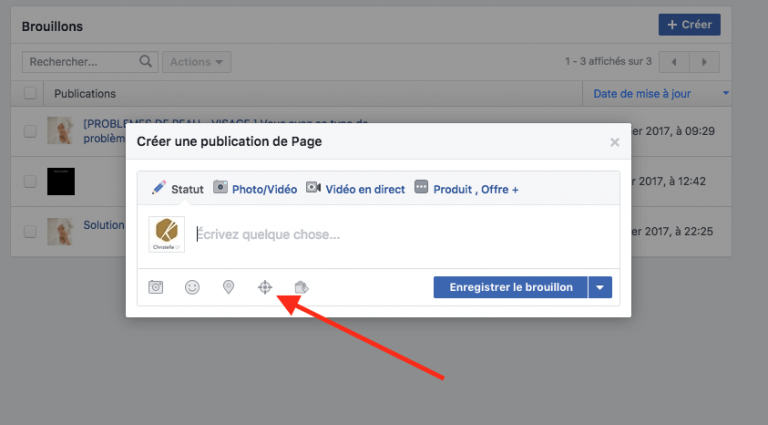Click the Écrivez quelque chose text field
The height and width of the screenshot is (425, 768).
(x=400, y=235)
